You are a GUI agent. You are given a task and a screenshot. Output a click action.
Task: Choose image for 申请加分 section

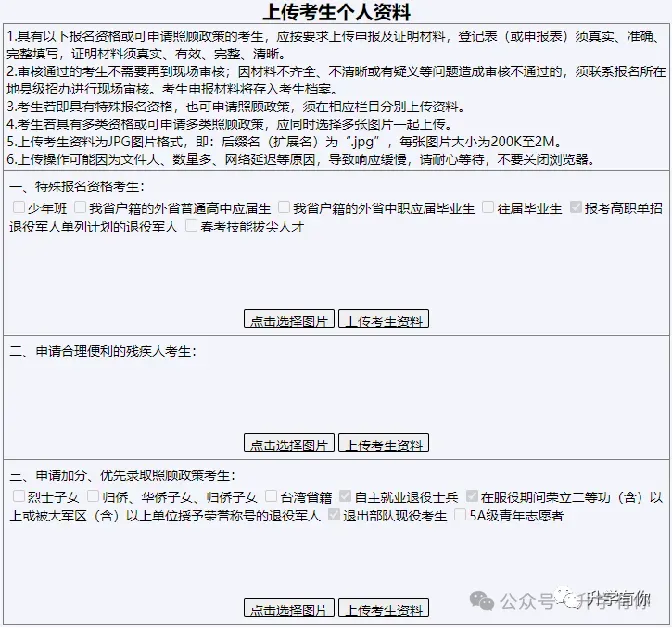tap(289, 608)
